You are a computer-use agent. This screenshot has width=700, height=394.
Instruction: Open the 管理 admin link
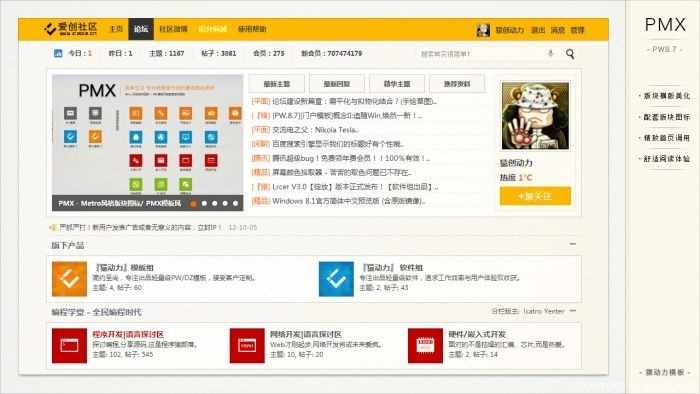click(x=577, y=30)
